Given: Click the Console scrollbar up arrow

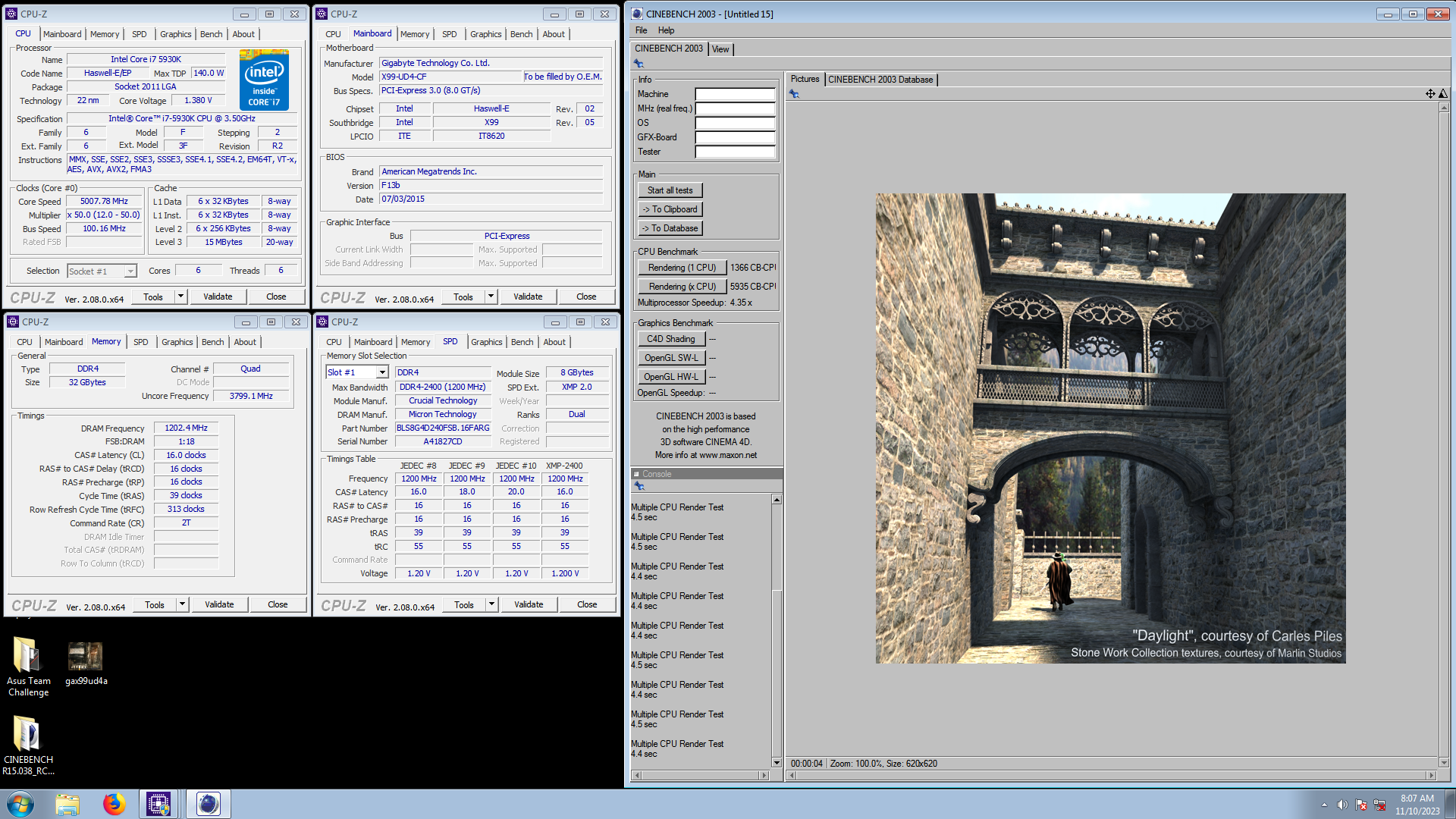Looking at the screenshot, I should click(777, 500).
